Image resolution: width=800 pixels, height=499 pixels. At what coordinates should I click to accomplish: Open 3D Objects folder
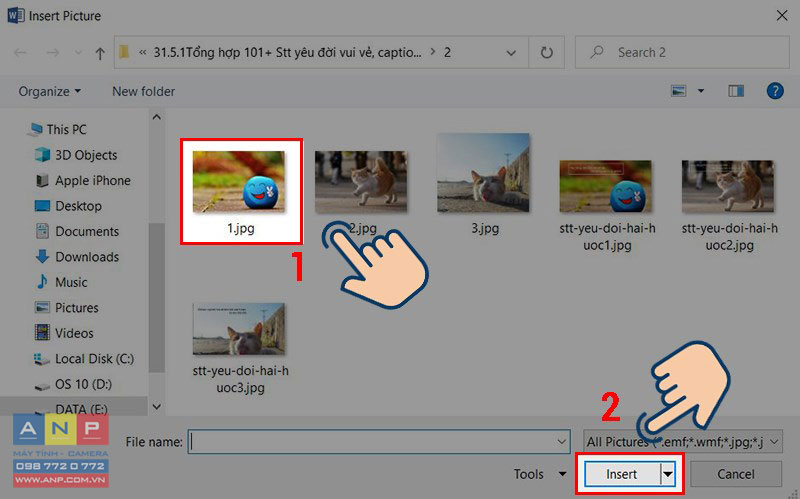pos(76,155)
